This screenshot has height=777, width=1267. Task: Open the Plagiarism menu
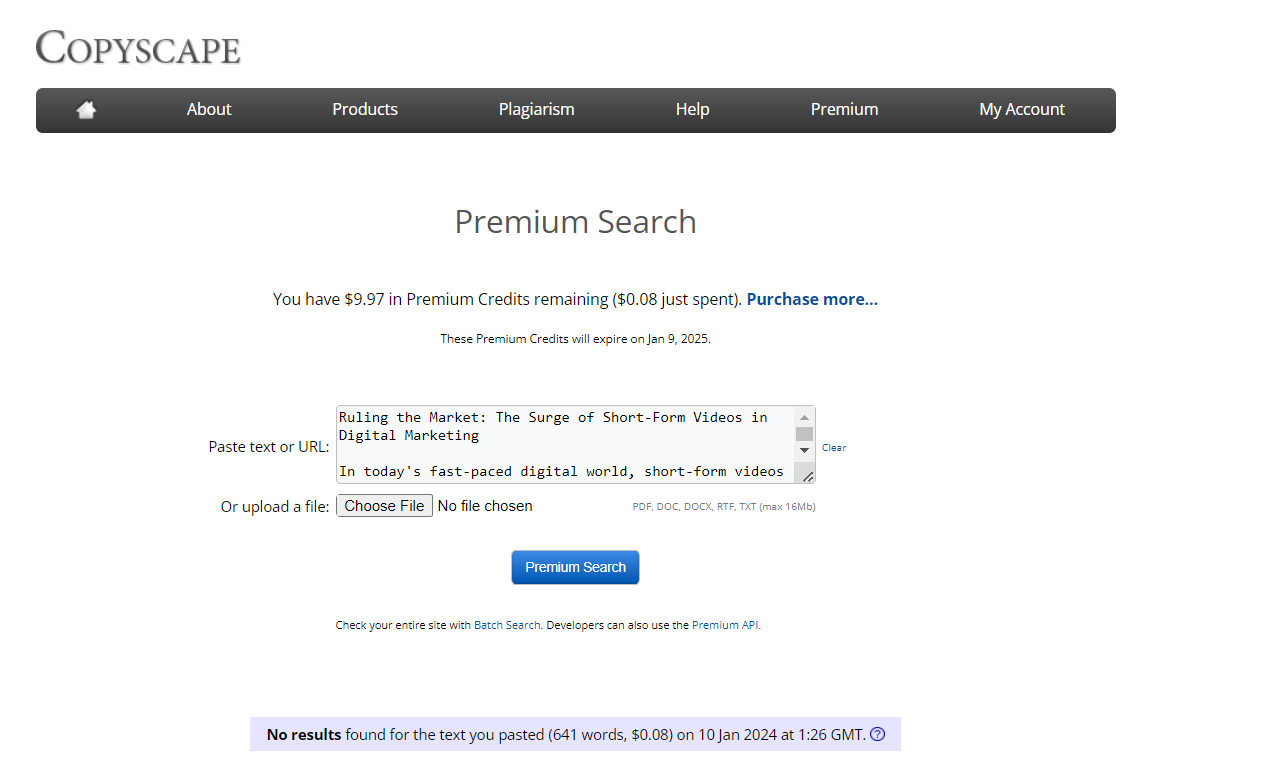[x=537, y=110]
